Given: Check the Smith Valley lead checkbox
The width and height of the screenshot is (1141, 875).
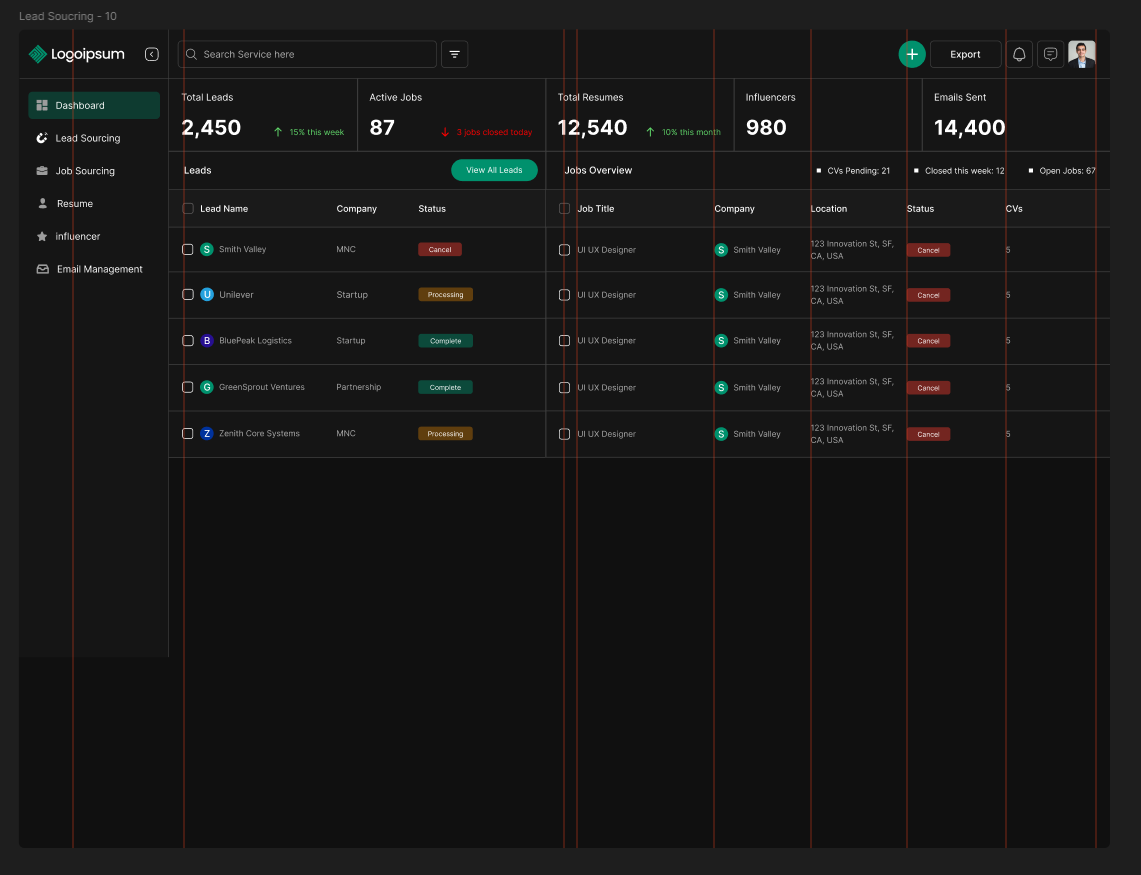Looking at the screenshot, I should 188,249.
